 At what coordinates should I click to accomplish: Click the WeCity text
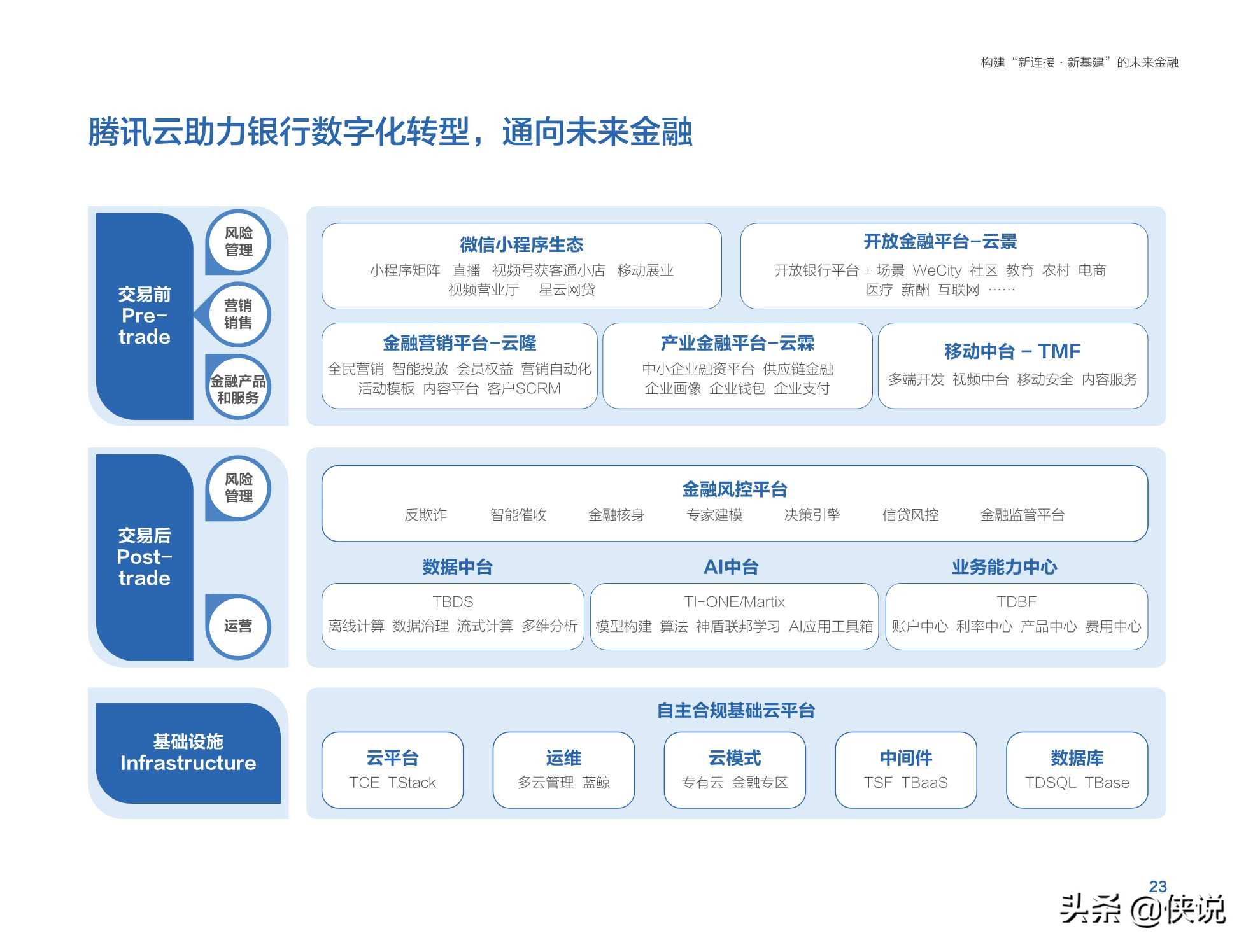click(x=937, y=270)
